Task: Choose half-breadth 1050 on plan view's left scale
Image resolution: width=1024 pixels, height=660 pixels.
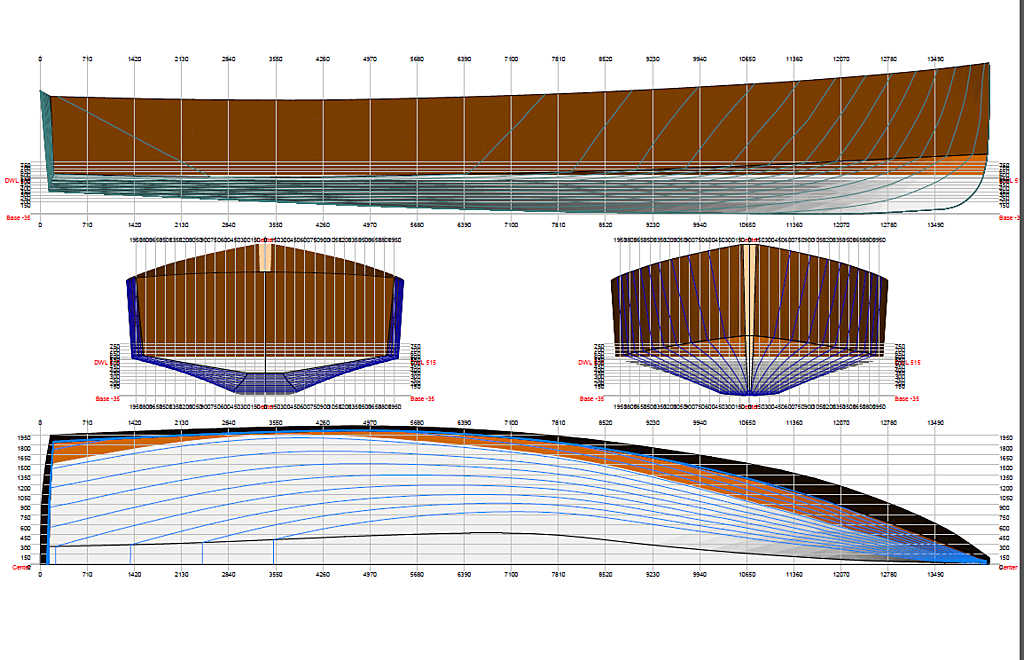Action: coord(24,498)
